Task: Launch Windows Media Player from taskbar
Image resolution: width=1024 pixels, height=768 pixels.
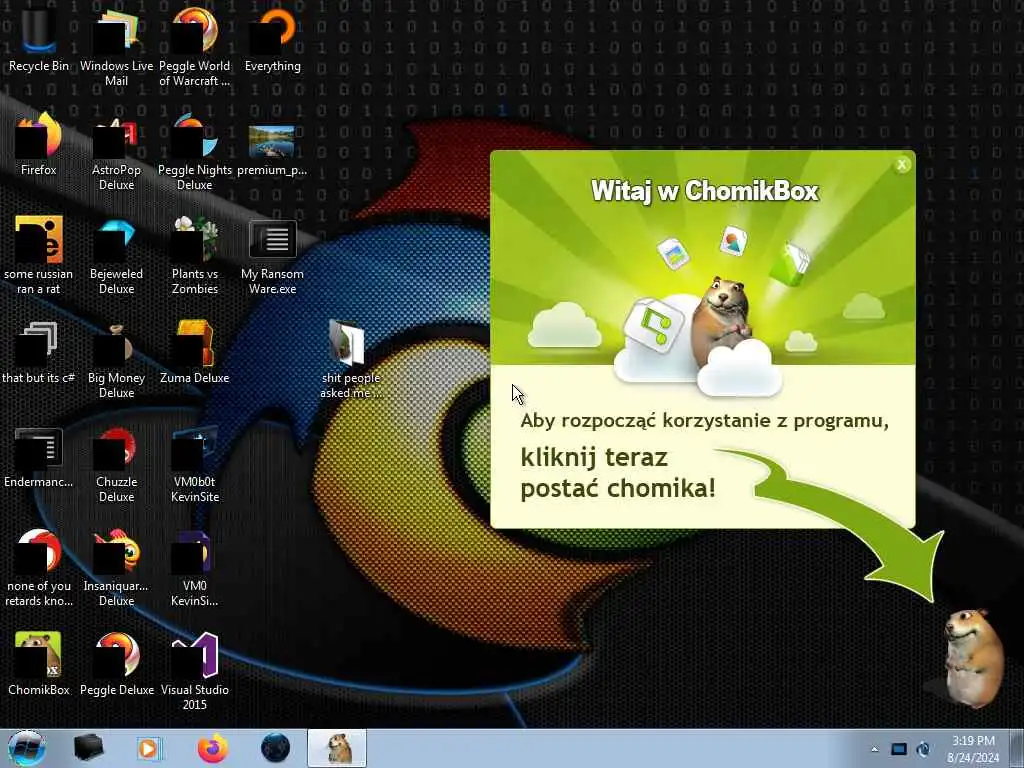Action: (x=149, y=748)
